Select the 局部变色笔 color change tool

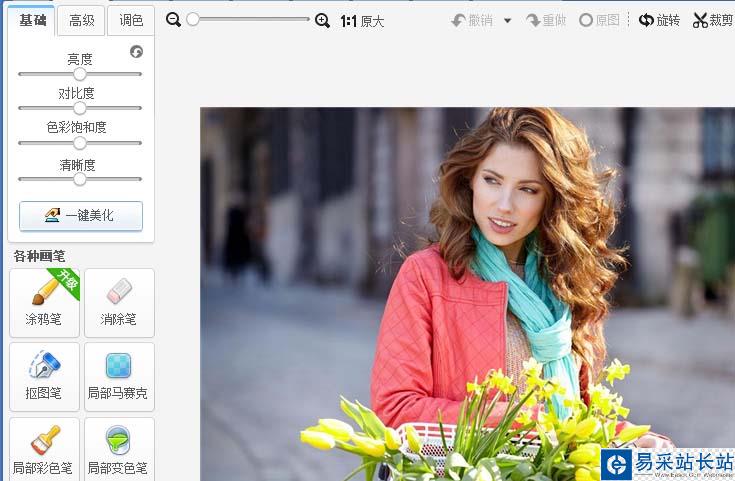tap(119, 450)
